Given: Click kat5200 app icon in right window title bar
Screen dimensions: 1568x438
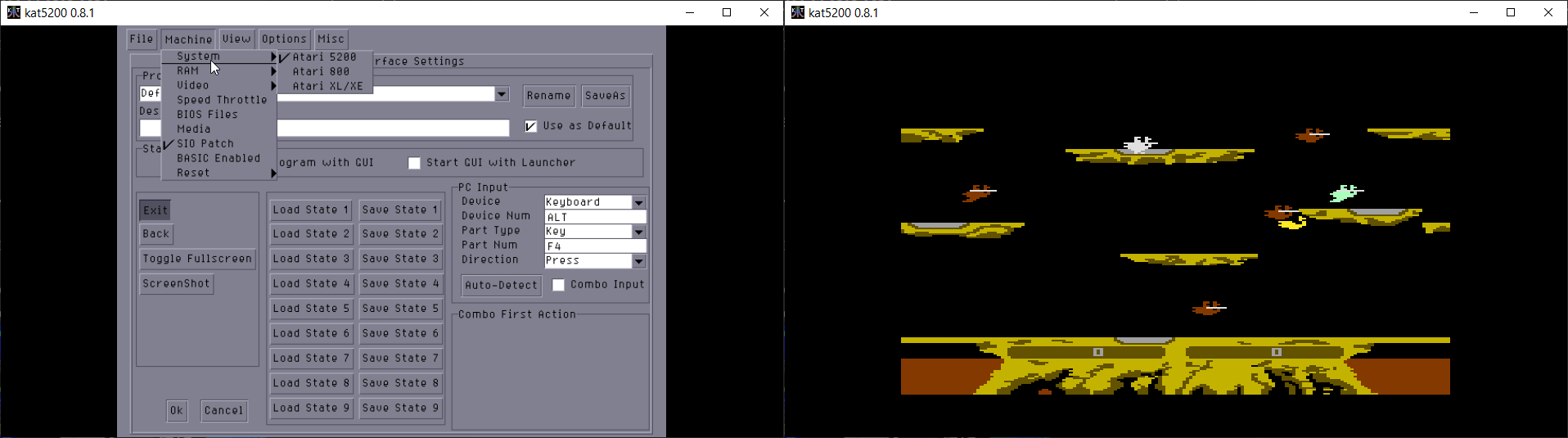Looking at the screenshot, I should point(797,12).
